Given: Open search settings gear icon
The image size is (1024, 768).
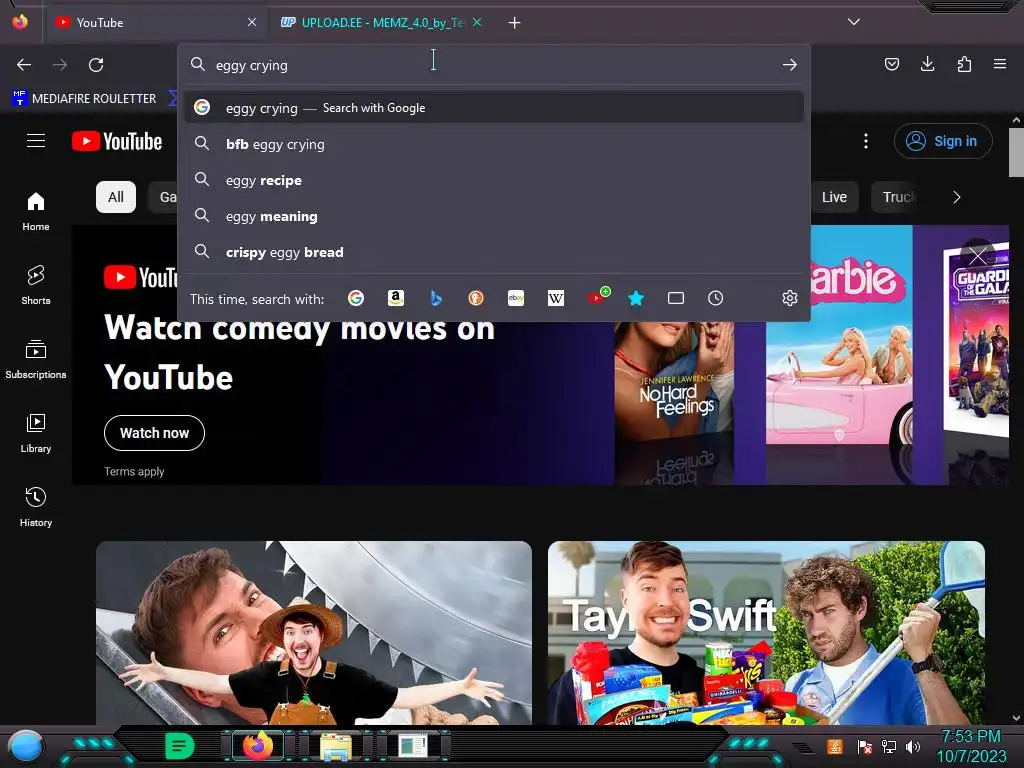Looking at the screenshot, I should tap(790, 298).
